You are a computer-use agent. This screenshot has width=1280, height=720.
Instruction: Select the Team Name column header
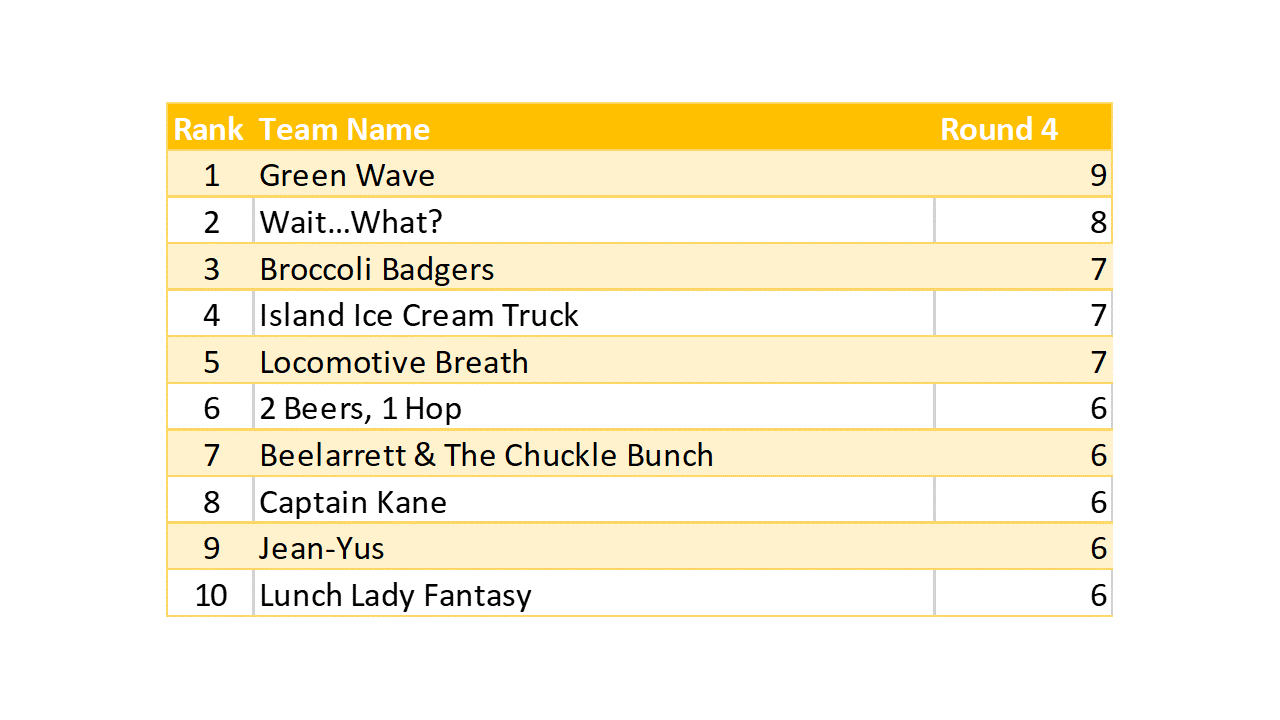click(344, 129)
